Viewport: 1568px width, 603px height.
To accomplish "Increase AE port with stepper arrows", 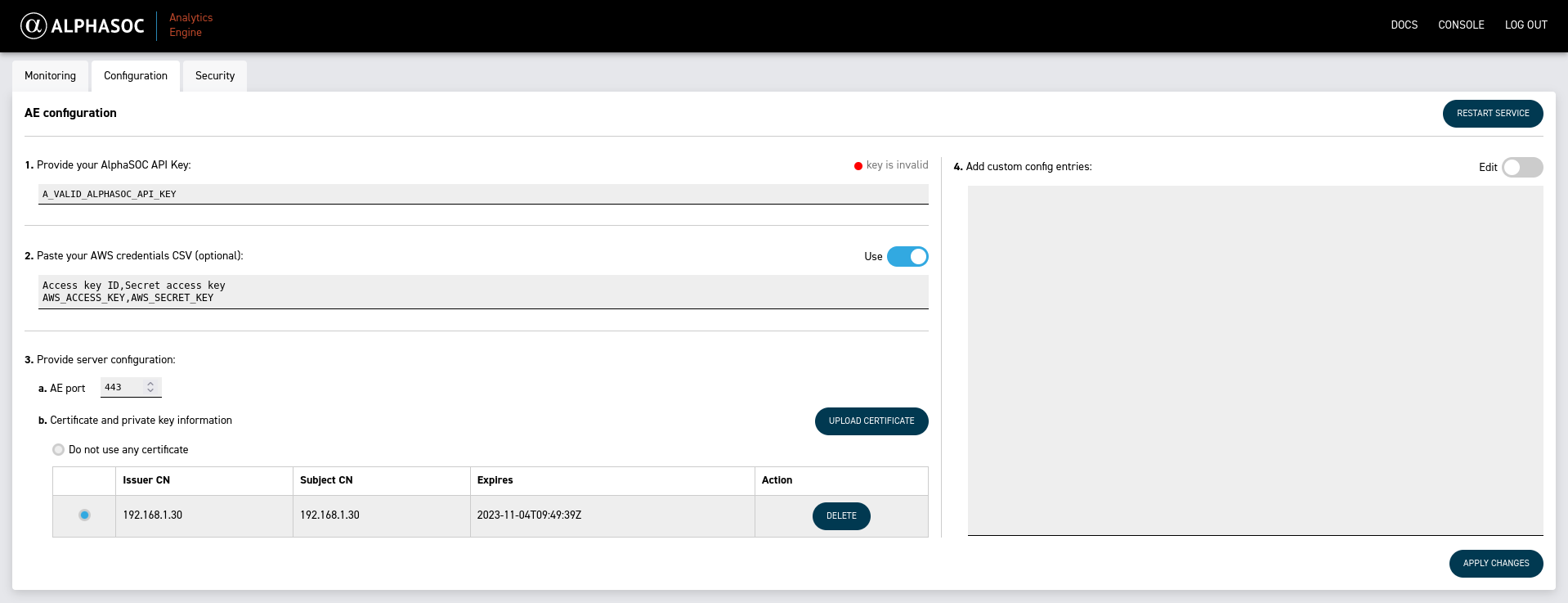I will (x=150, y=384).
